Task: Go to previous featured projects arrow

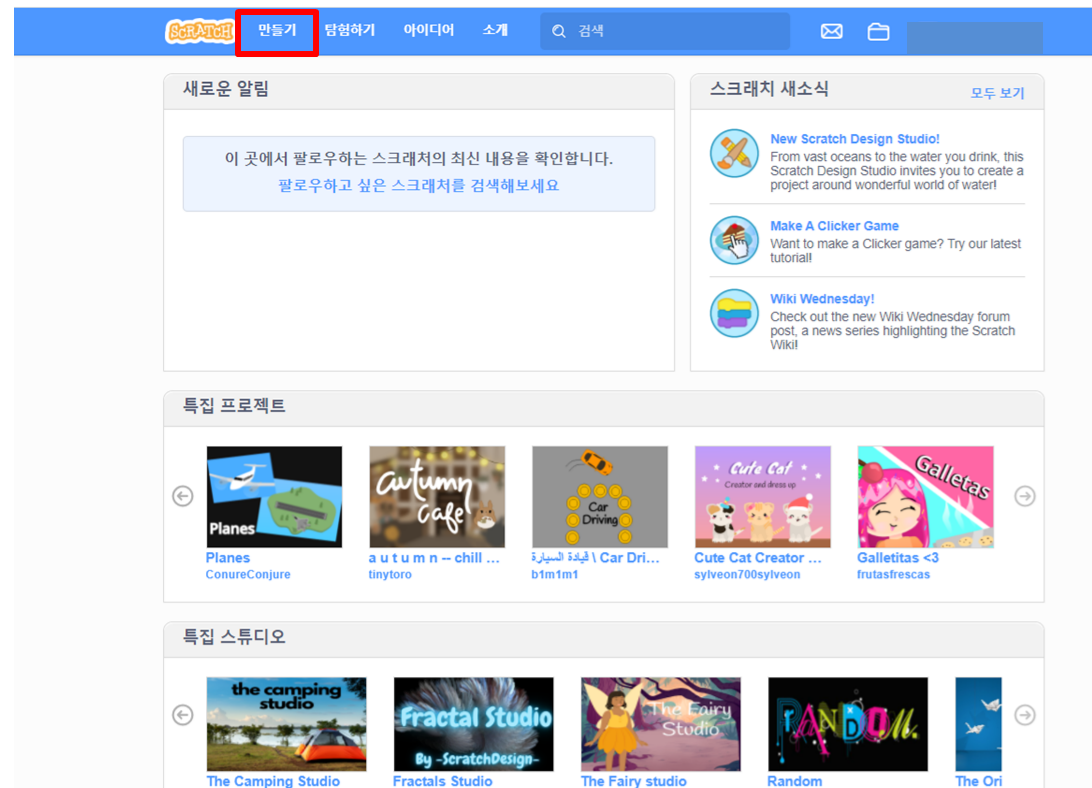Action: point(182,496)
